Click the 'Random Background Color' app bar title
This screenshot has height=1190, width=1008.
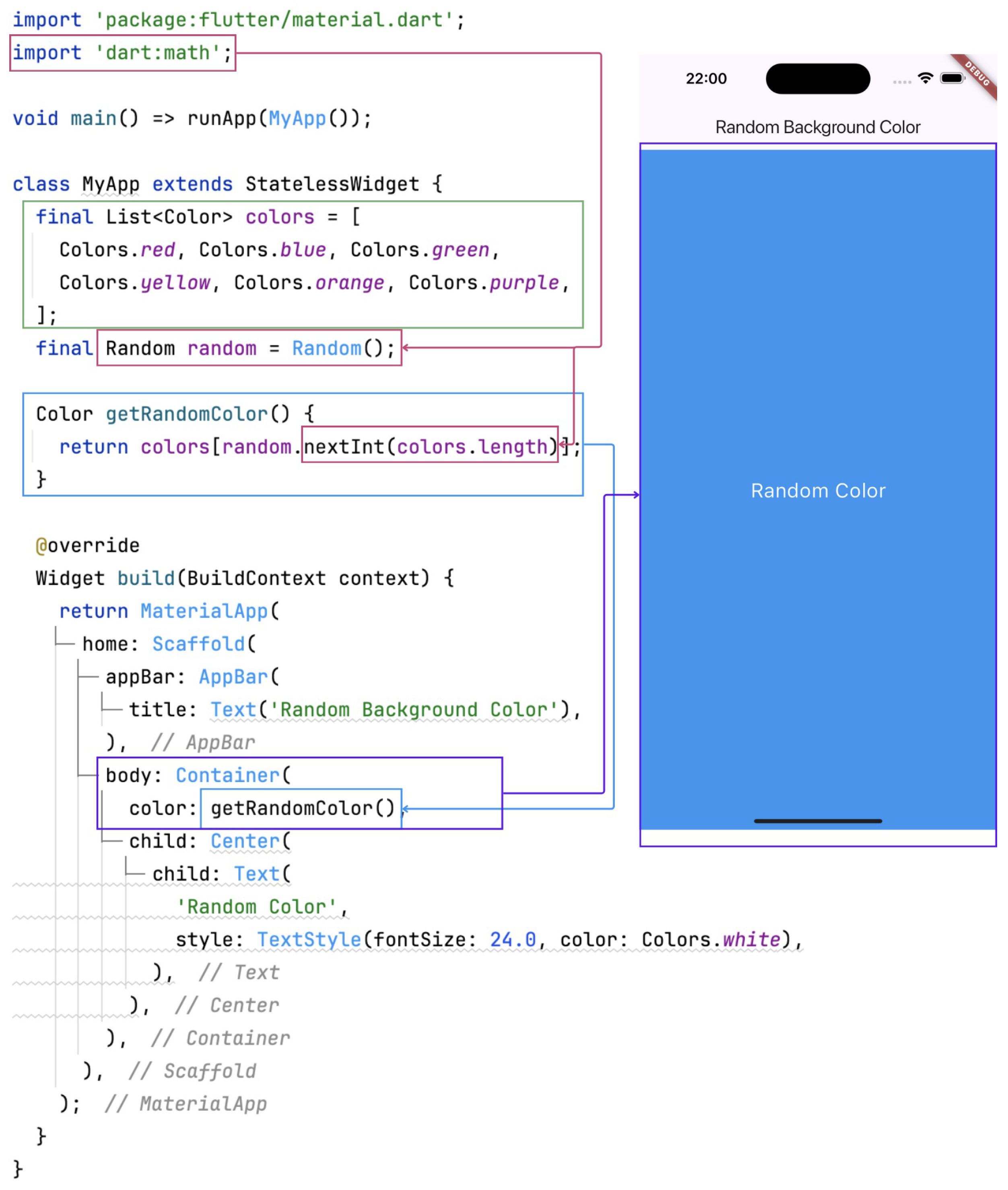(818, 127)
